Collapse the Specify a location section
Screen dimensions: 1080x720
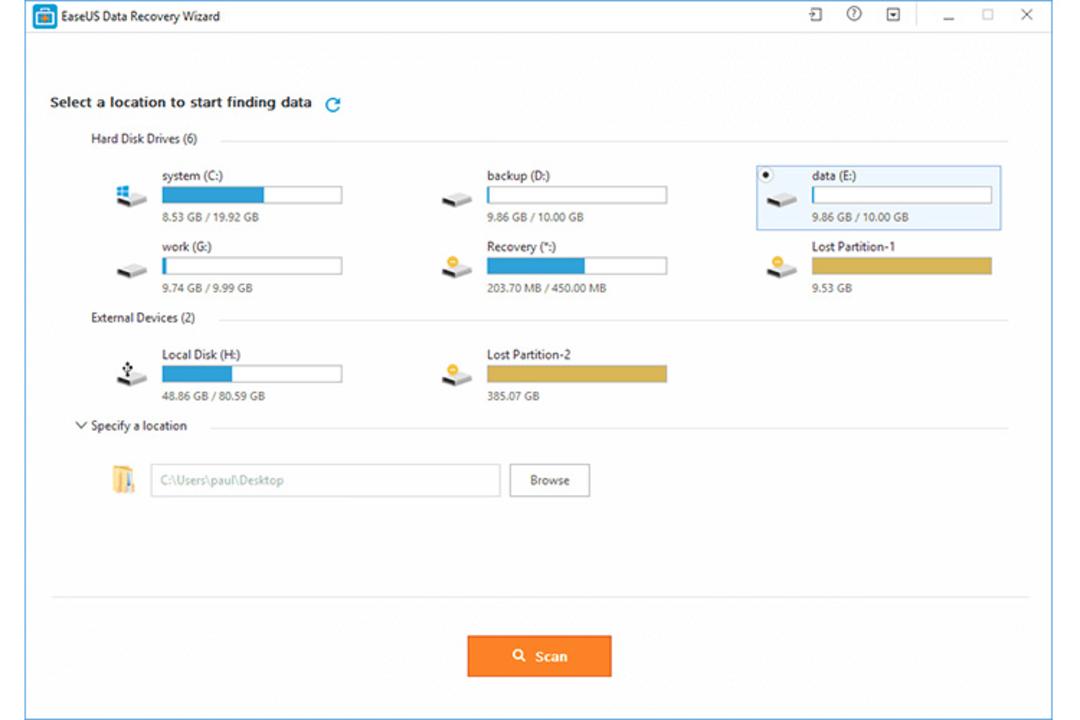point(81,426)
